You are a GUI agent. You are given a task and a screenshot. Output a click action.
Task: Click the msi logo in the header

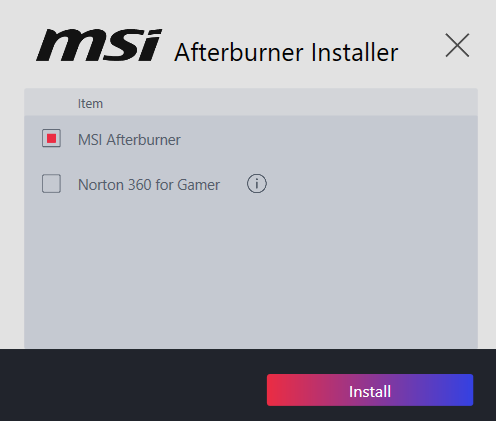pyautogui.click(x=99, y=45)
